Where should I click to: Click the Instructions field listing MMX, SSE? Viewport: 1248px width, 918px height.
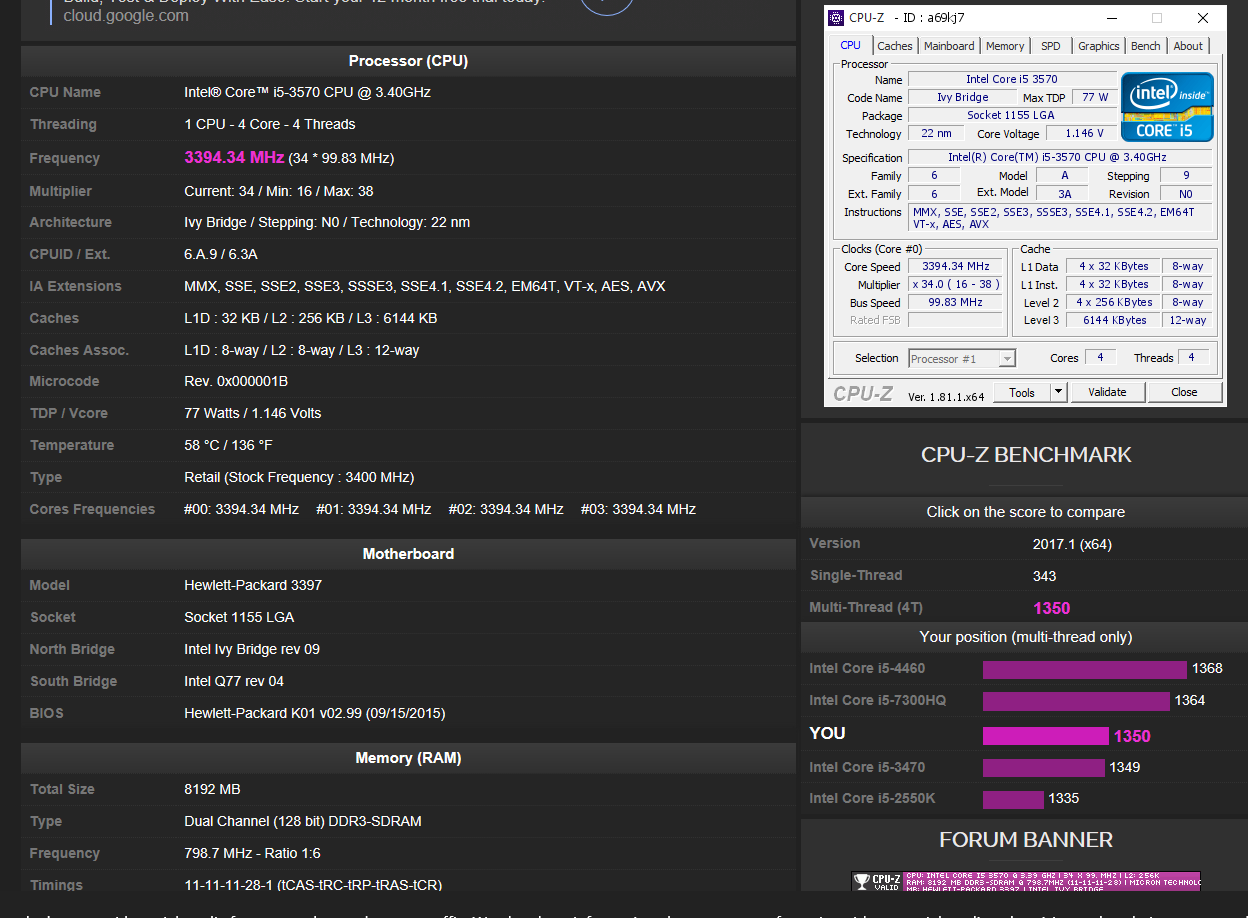click(1060, 218)
